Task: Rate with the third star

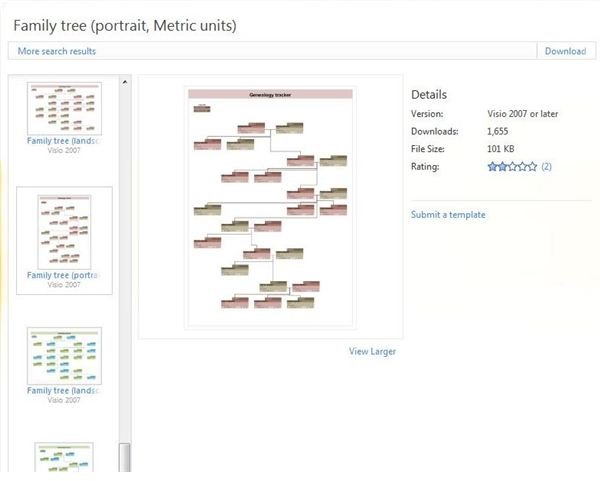Action: click(x=512, y=166)
